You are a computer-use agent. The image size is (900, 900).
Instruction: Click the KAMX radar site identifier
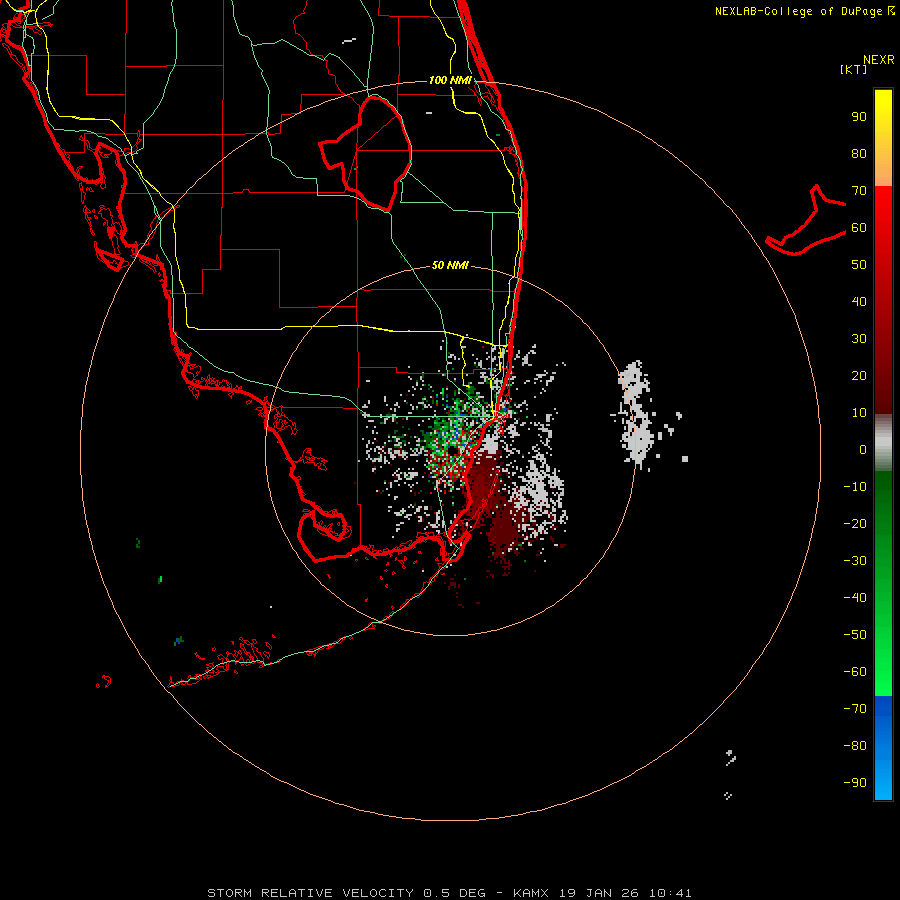point(531,893)
